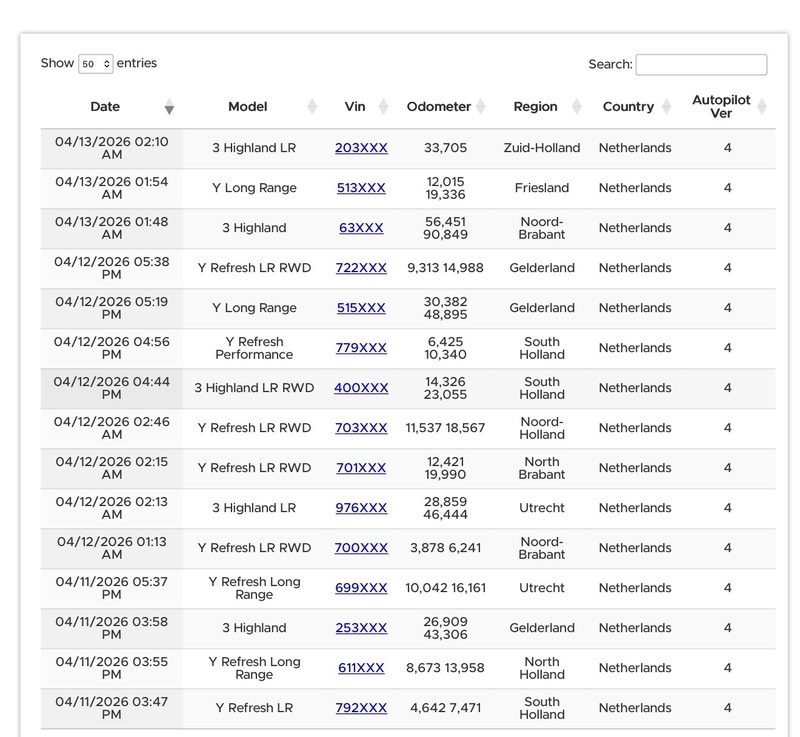The image size is (800, 737).
Task: Open VIN link 976XXX
Action: tap(361, 508)
